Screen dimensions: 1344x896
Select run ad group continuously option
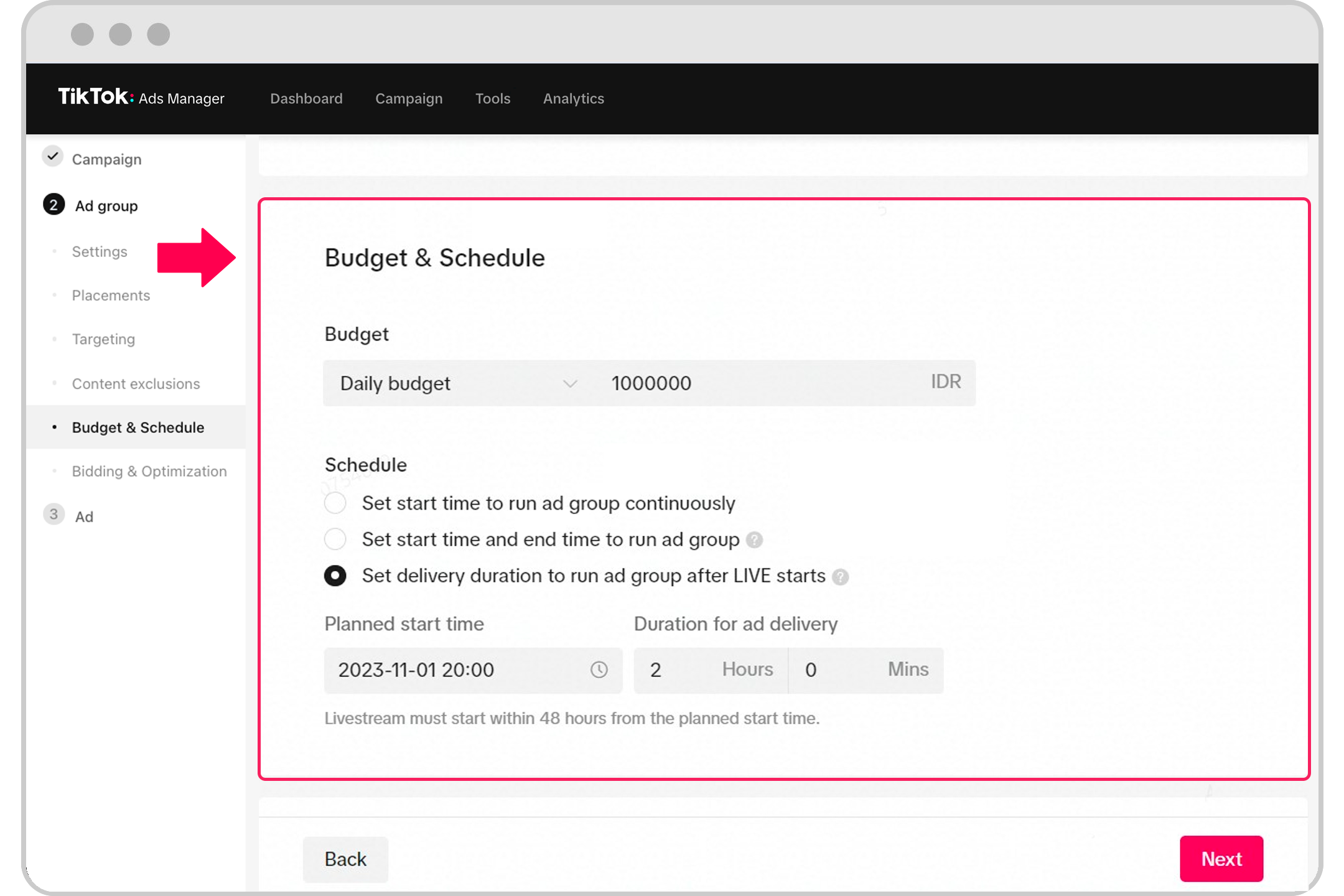[x=335, y=503]
